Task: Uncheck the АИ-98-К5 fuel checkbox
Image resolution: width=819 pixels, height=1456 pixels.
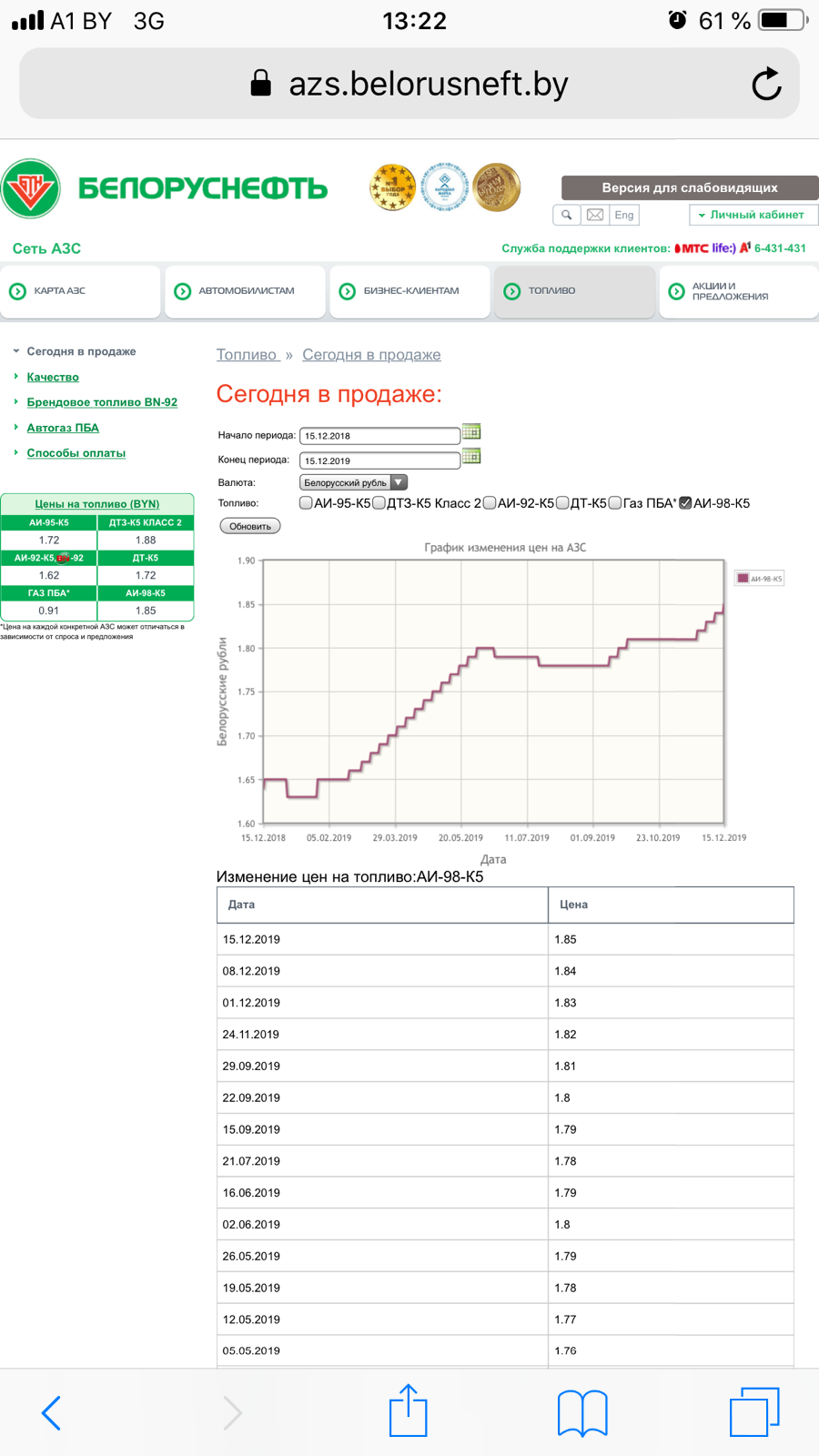Action: coord(686,502)
